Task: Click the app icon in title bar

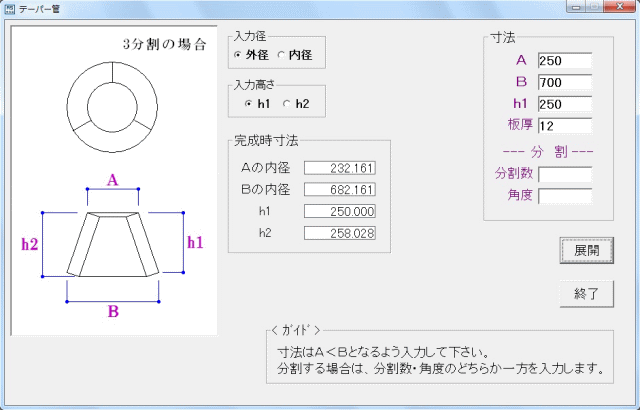Action: pyautogui.click(x=9, y=9)
